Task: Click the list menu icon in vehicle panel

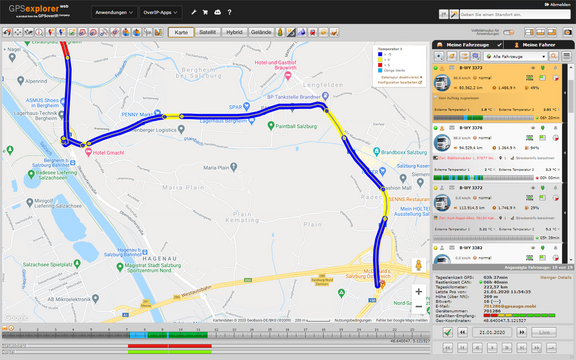Action: coord(567,56)
